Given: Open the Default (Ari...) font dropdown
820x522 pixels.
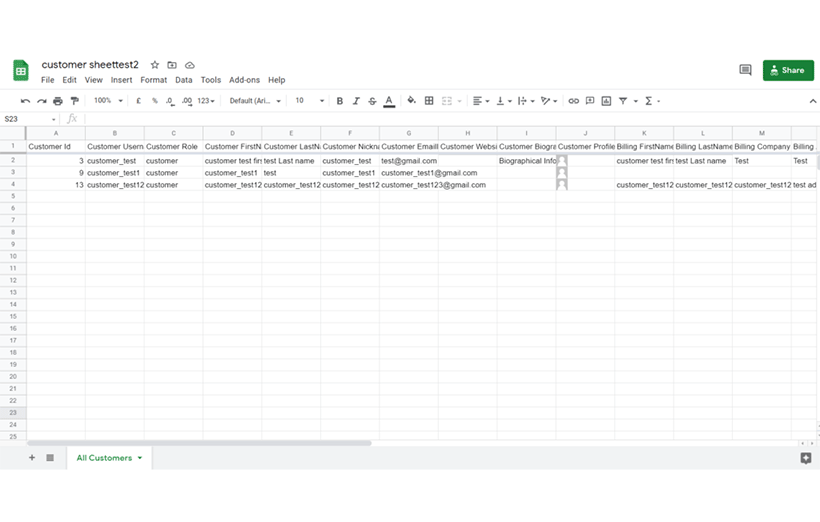Looking at the screenshot, I should [x=255, y=101].
